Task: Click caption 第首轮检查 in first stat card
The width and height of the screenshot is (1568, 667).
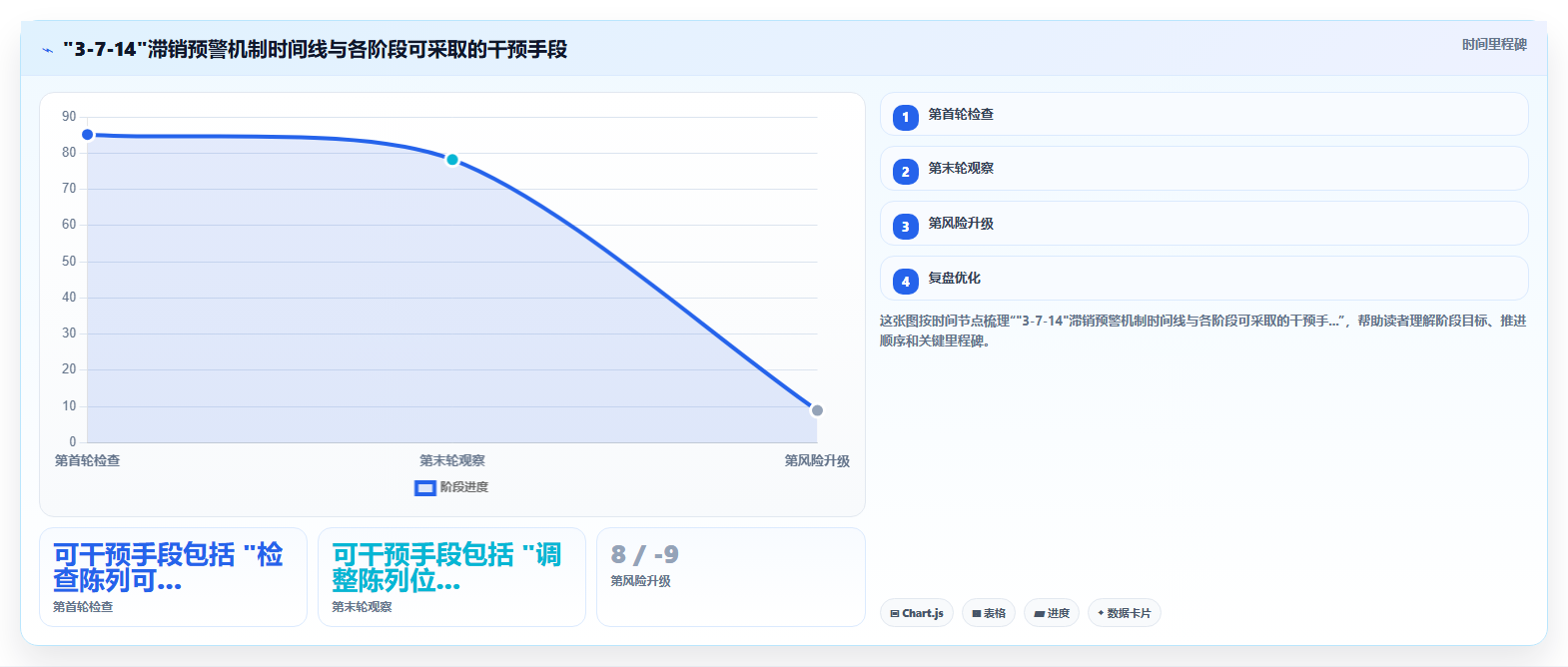Action: [x=83, y=607]
